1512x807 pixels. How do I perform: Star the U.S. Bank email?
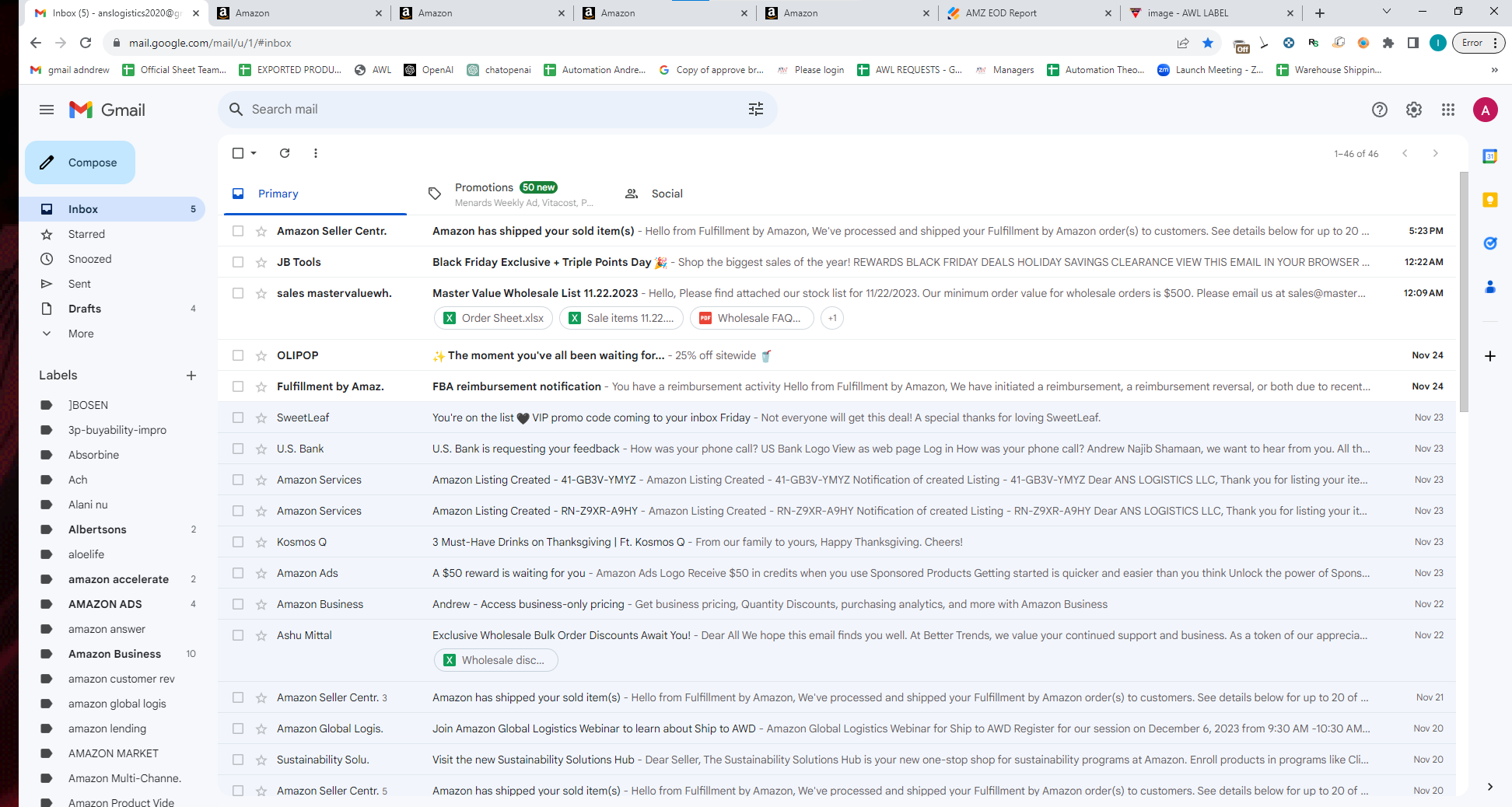(261, 449)
